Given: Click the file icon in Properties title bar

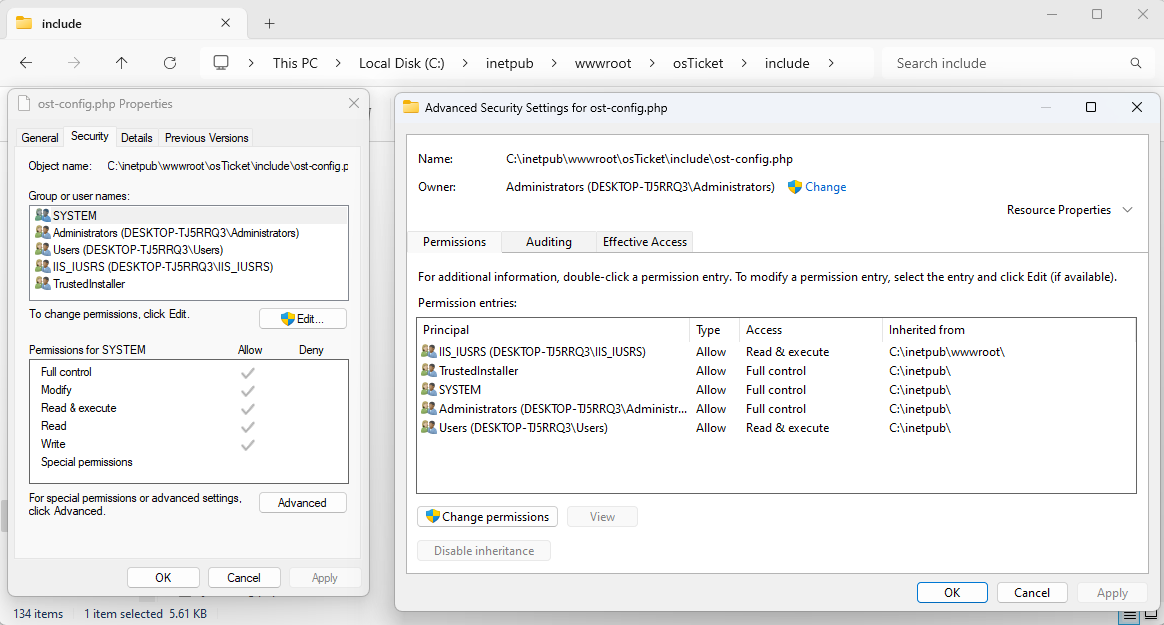Looking at the screenshot, I should coord(24,103).
